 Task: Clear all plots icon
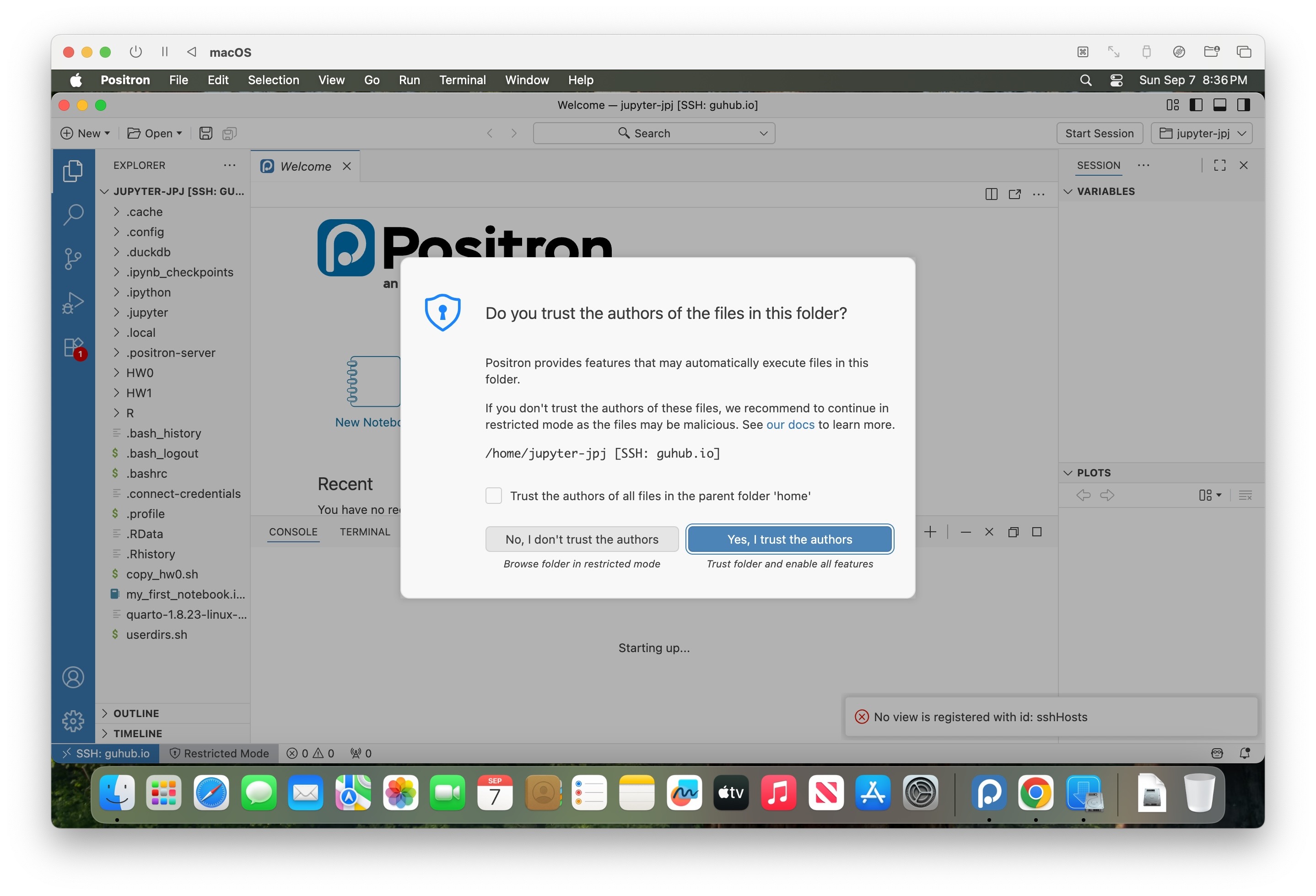(x=1245, y=495)
